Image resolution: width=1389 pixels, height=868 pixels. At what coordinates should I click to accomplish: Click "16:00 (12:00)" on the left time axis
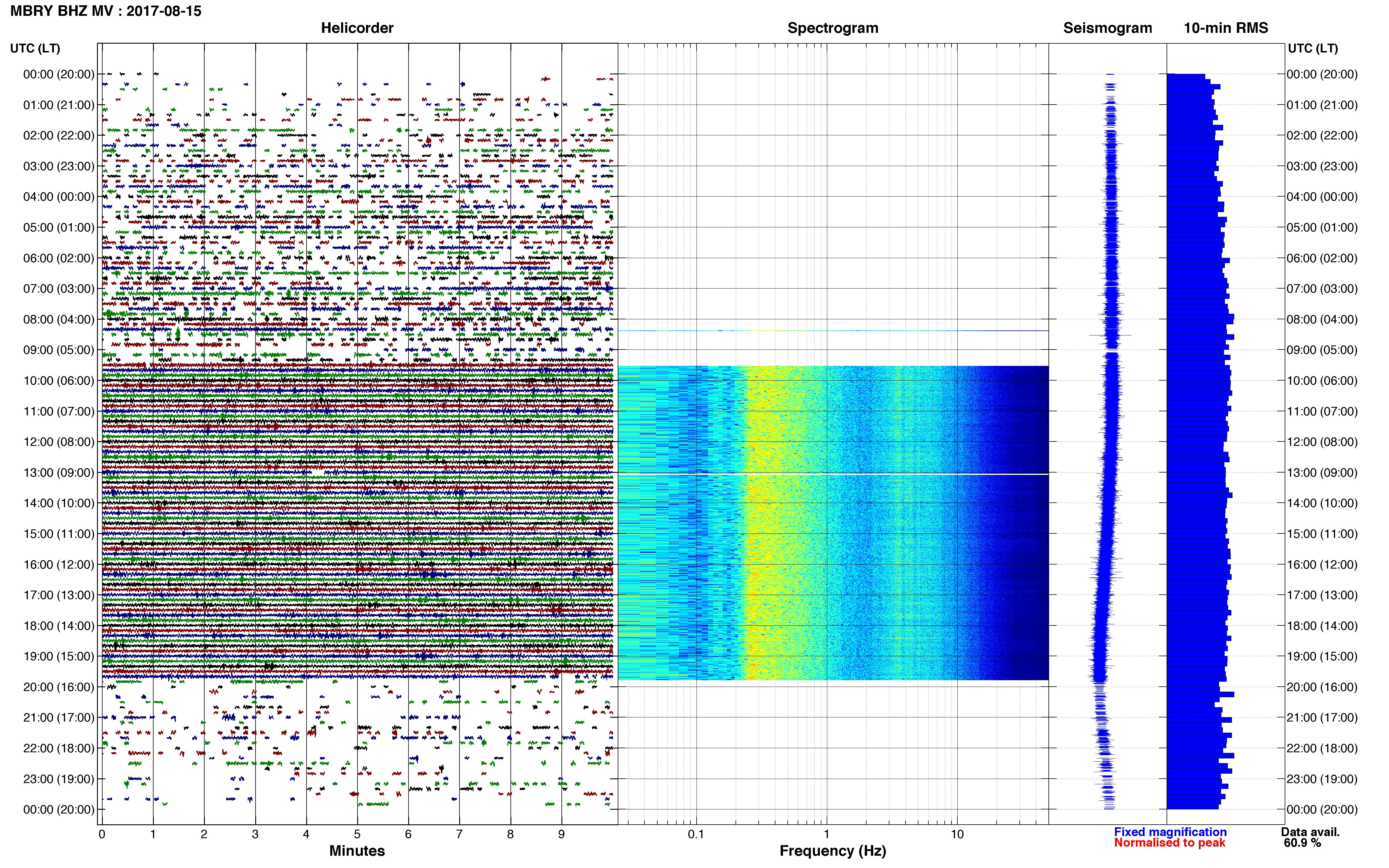point(59,564)
